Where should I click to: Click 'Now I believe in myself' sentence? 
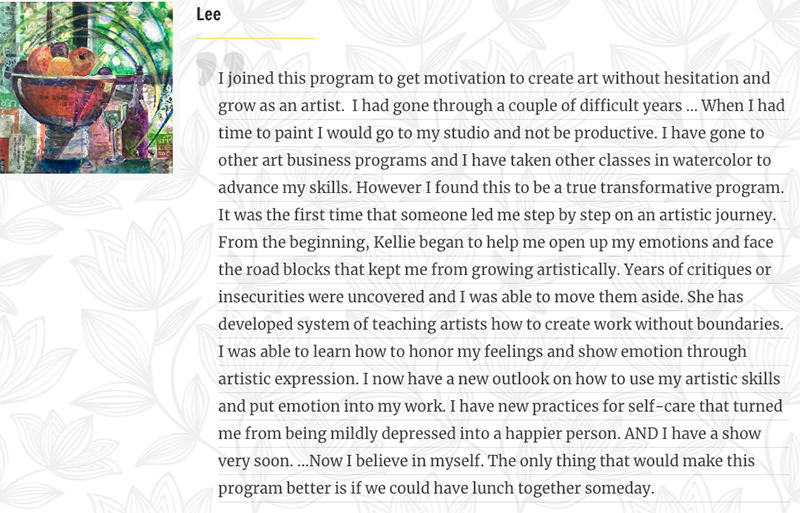[x=396, y=460]
